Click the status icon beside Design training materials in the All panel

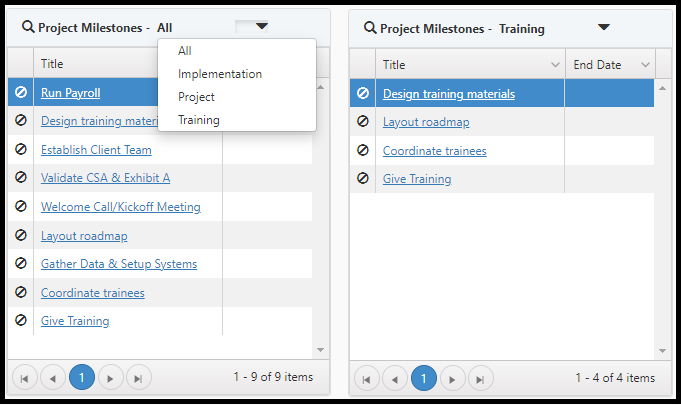pos(20,120)
